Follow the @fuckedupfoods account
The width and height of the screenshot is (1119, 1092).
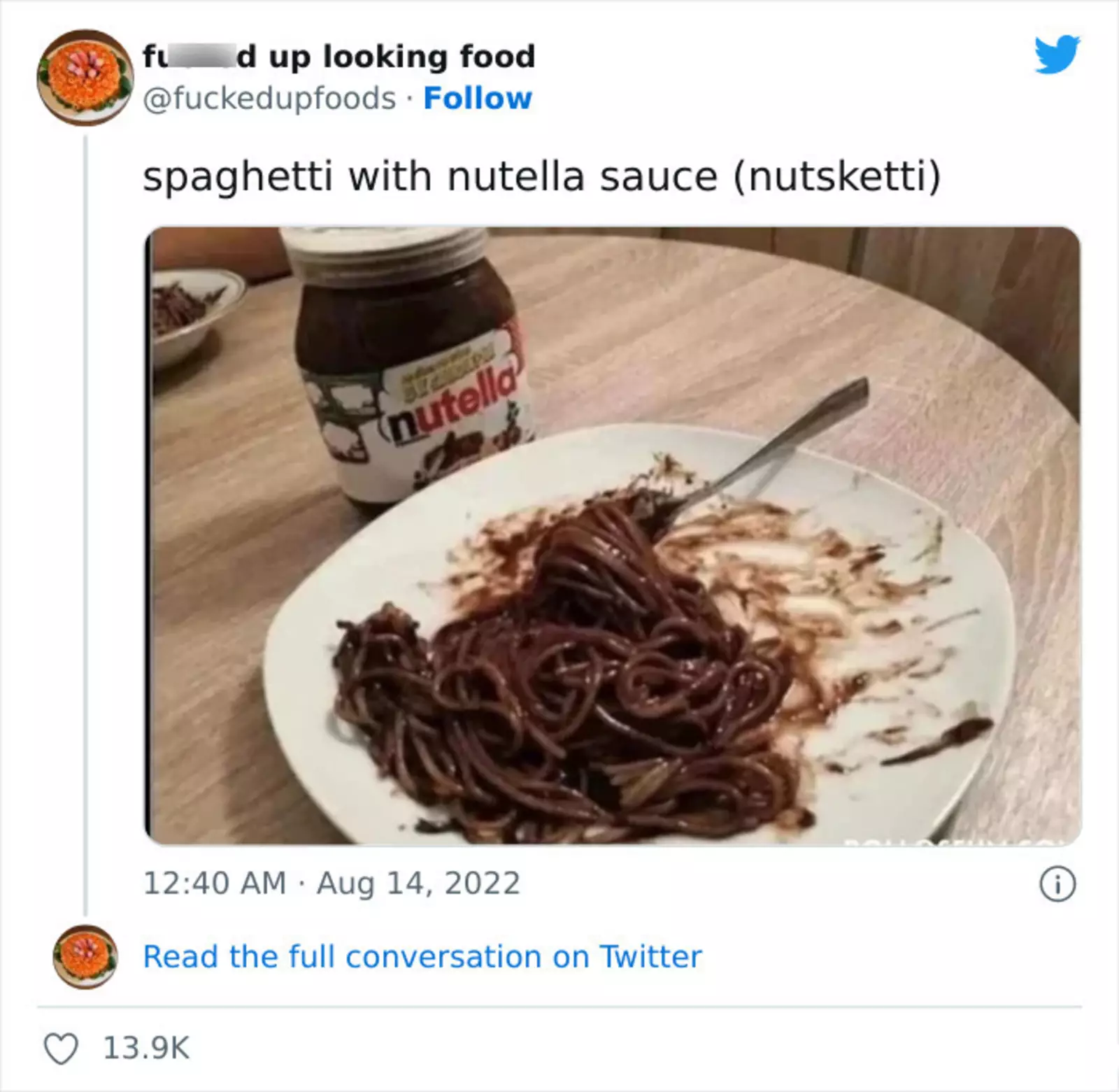[478, 99]
